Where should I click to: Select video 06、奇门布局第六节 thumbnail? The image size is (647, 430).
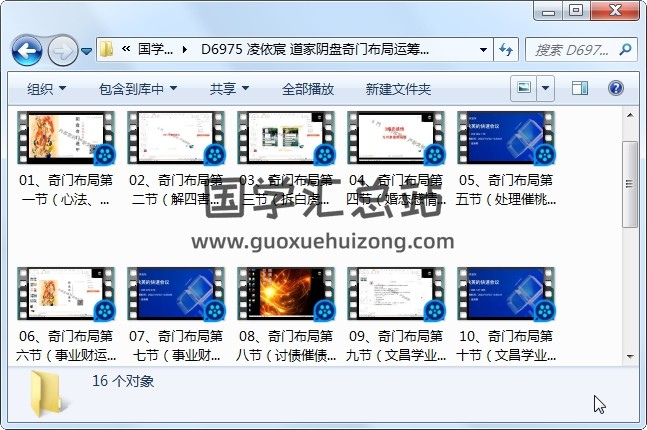tap(66, 294)
